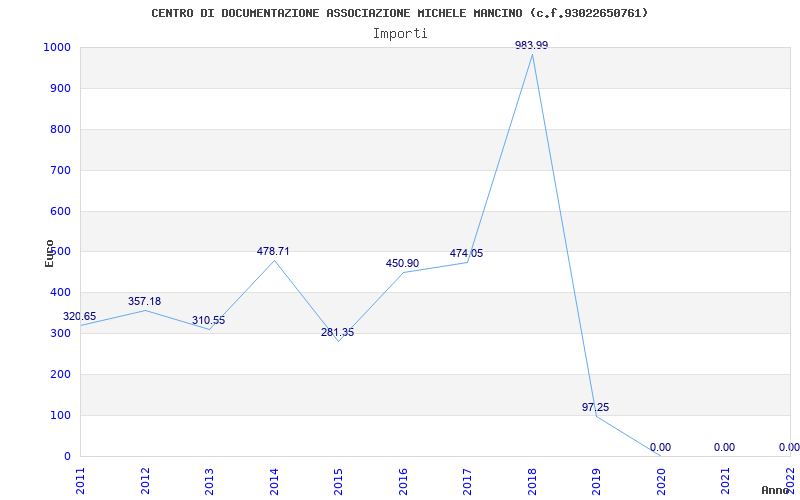Click the y-axis value 0
The image size is (800, 500).
(67, 456)
